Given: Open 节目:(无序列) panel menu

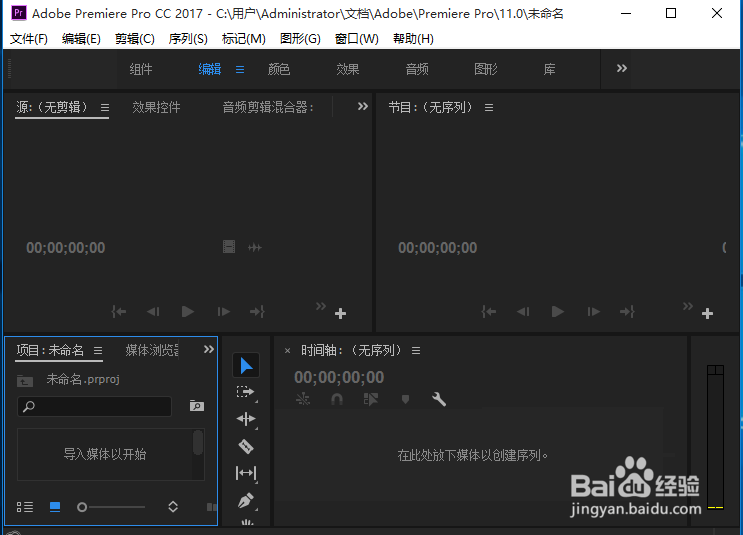Looking at the screenshot, I should click(489, 108).
